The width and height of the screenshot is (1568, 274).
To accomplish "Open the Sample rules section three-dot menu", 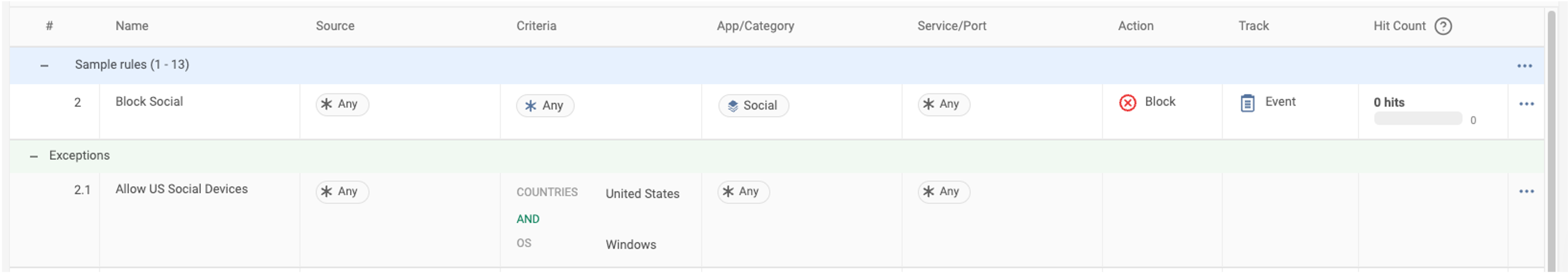I will [1524, 66].
